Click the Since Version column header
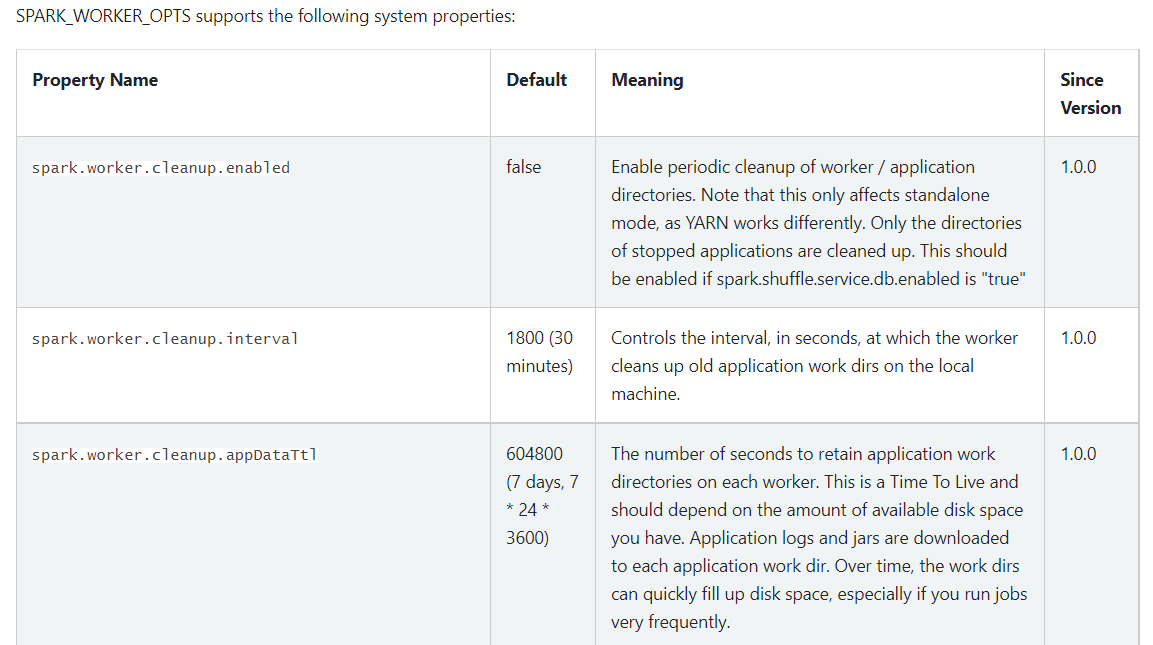The height and width of the screenshot is (645, 1153). [1090, 93]
